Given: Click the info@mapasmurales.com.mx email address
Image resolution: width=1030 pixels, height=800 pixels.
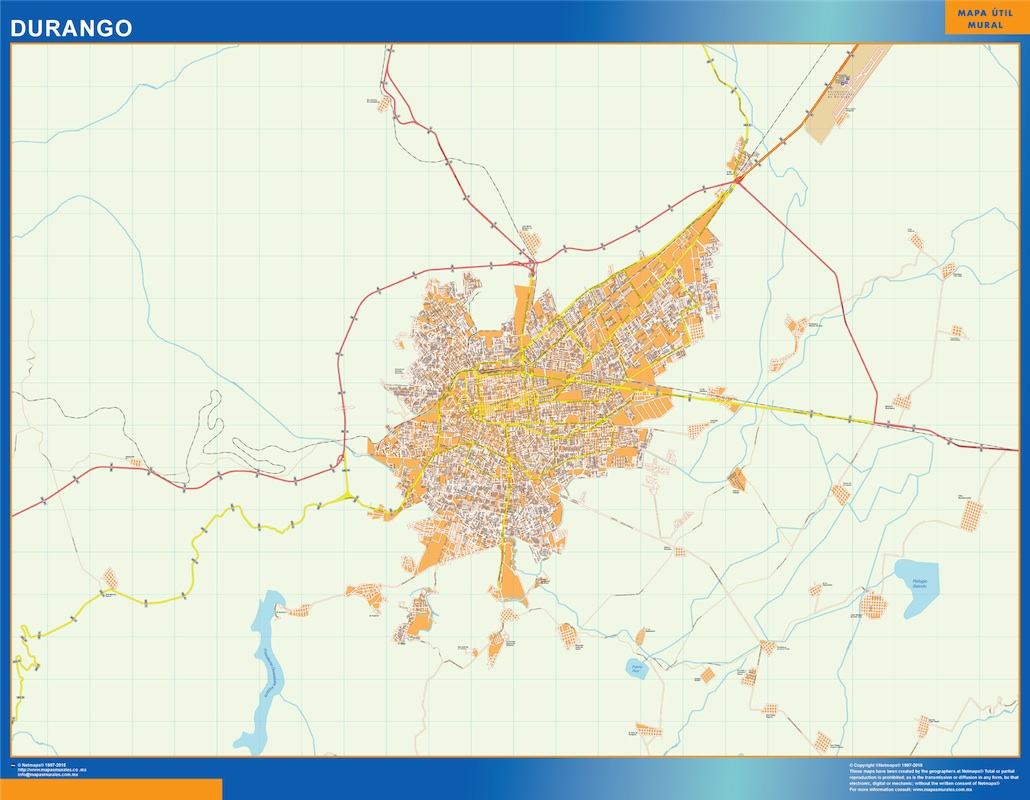Looking at the screenshot, I should point(48,774).
